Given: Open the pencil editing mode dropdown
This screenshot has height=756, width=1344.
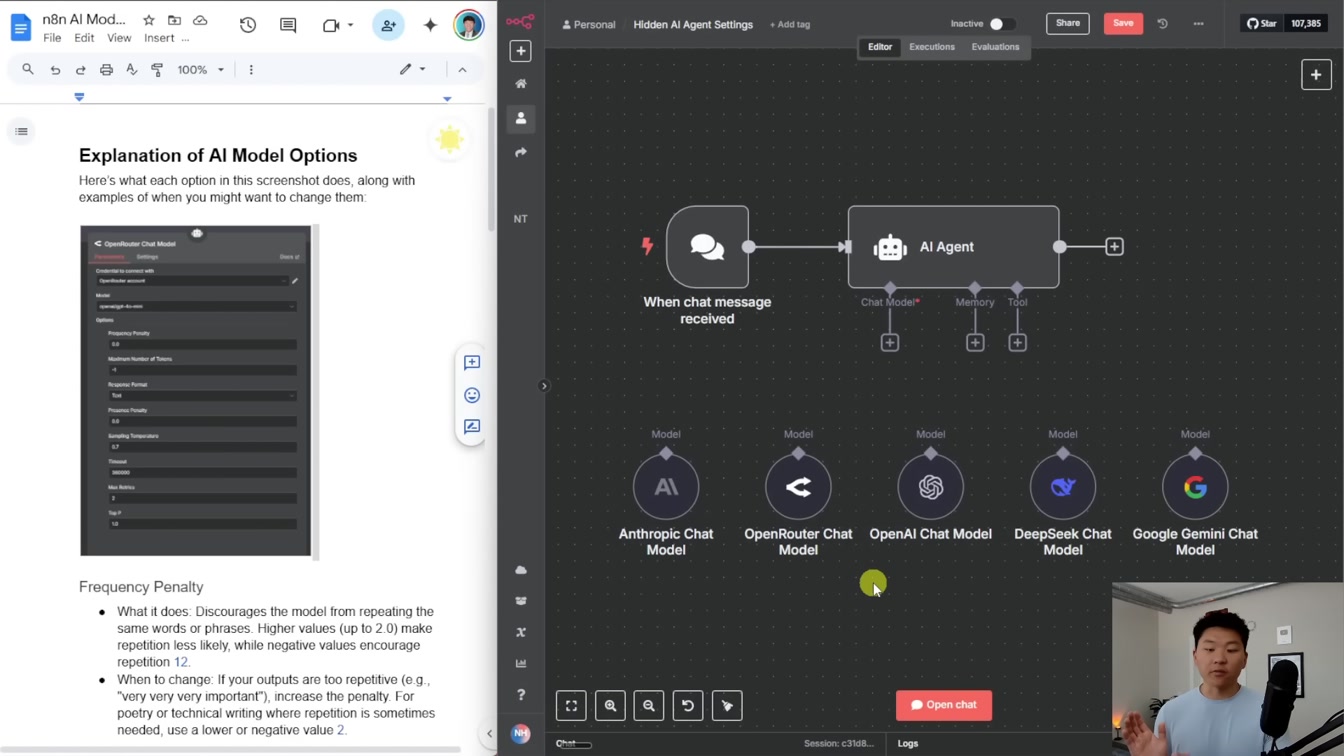Looking at the screenshot, I should (413, 69).
